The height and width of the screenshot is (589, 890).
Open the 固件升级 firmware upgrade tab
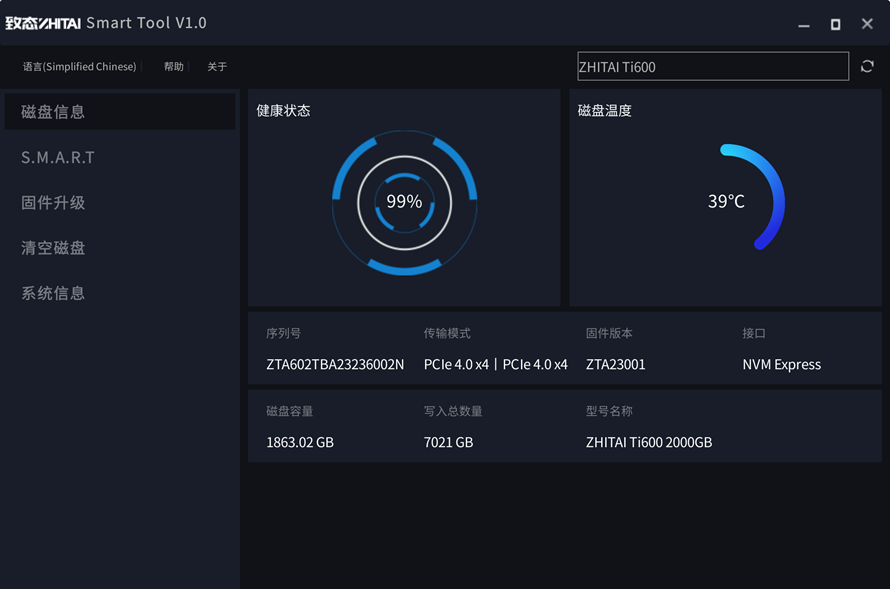click(x=53, y=203)
